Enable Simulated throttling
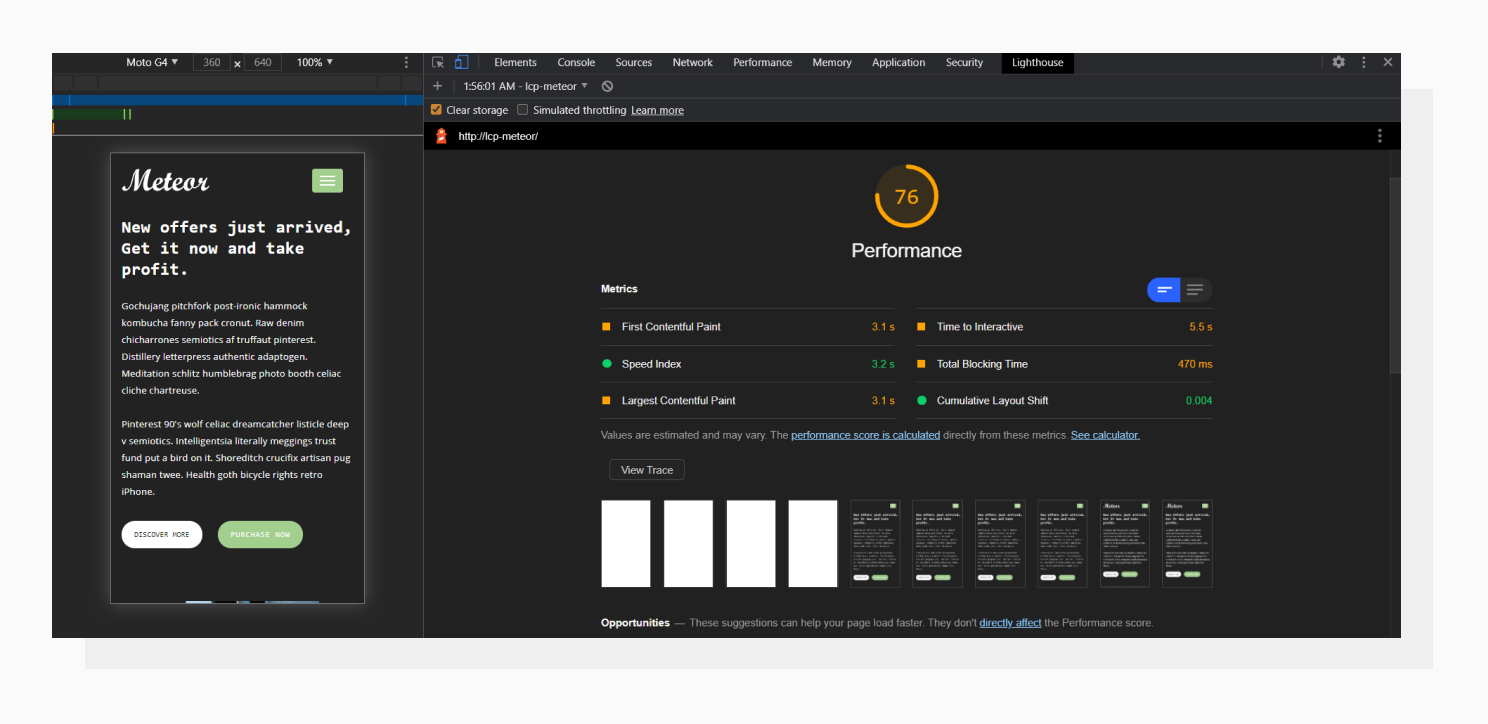The width and height of the screenshot is (1488, 724). [x=522, y=110]
